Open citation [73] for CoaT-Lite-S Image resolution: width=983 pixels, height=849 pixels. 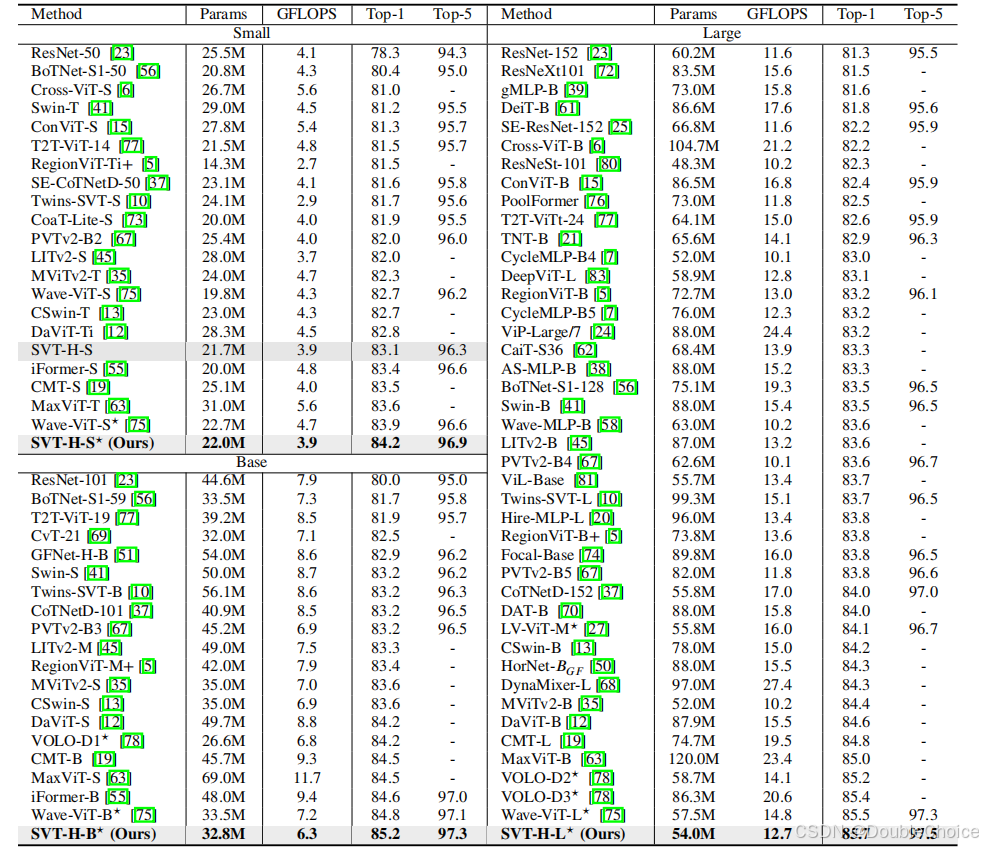coord(135,220)
